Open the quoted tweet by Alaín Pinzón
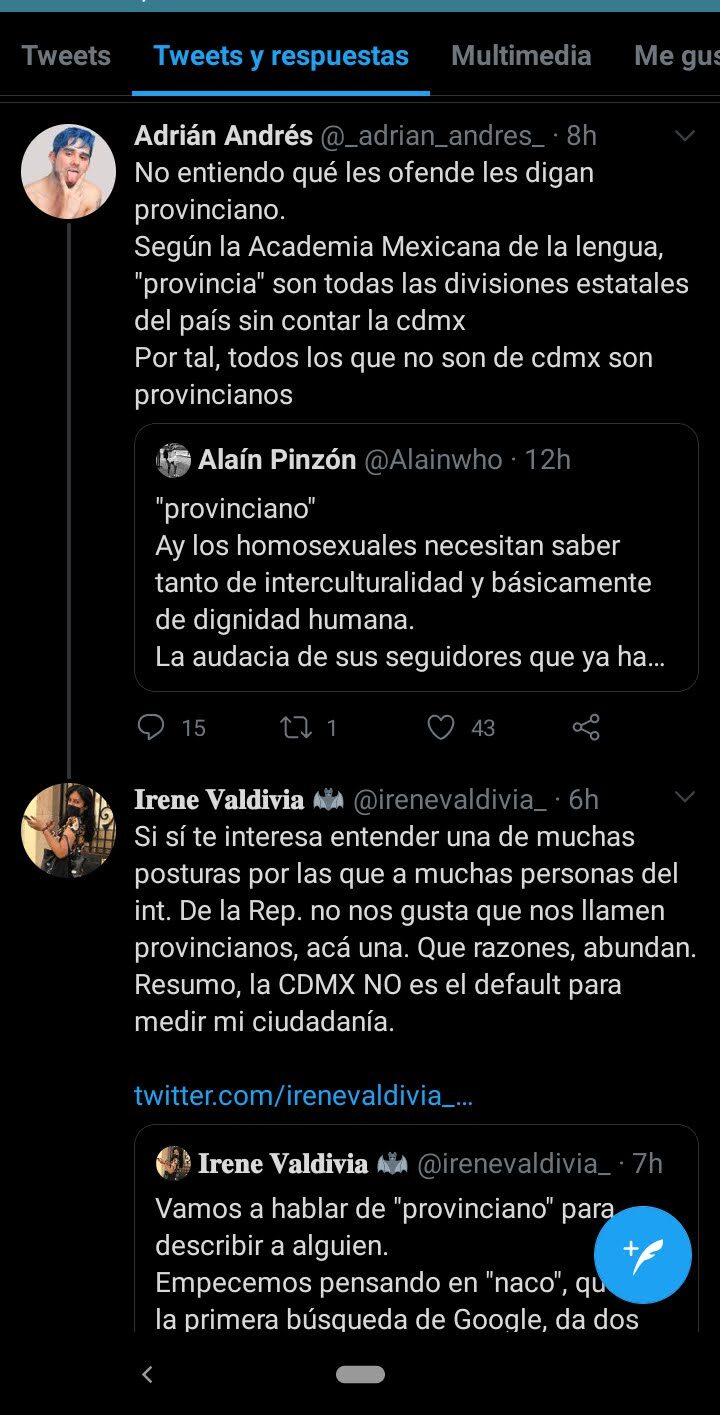Image resolution: width=720 pixels, height=1415 pixels. (x=416, y=580)
